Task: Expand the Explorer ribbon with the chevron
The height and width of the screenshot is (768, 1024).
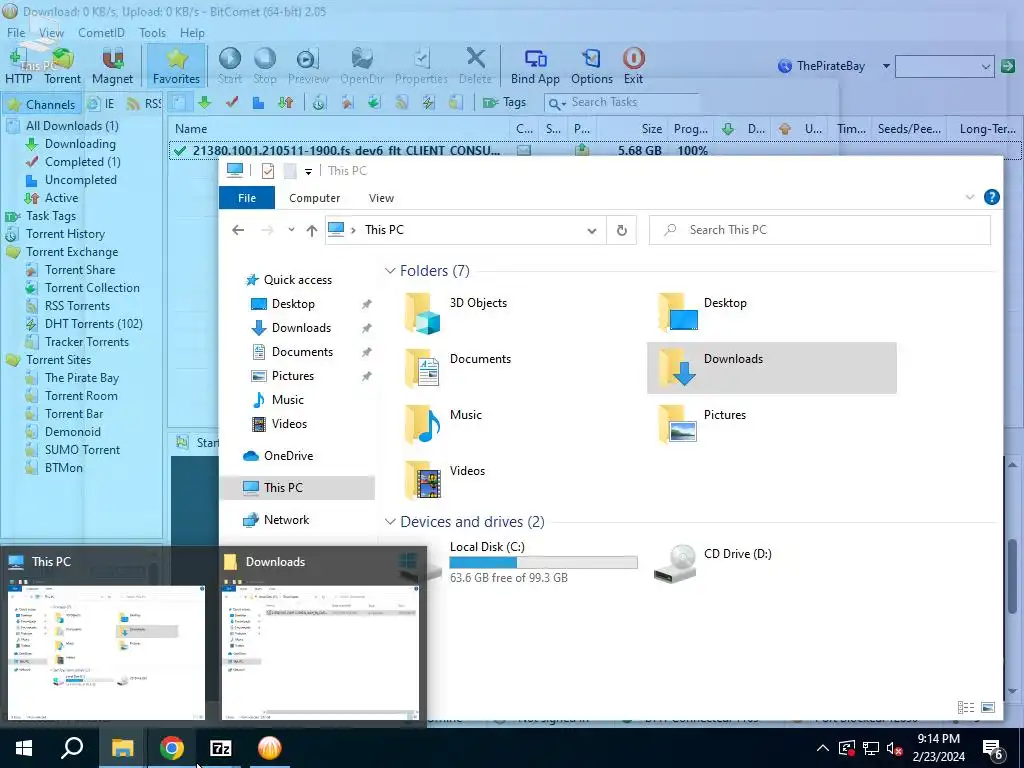Action: (x=970, y=197)
